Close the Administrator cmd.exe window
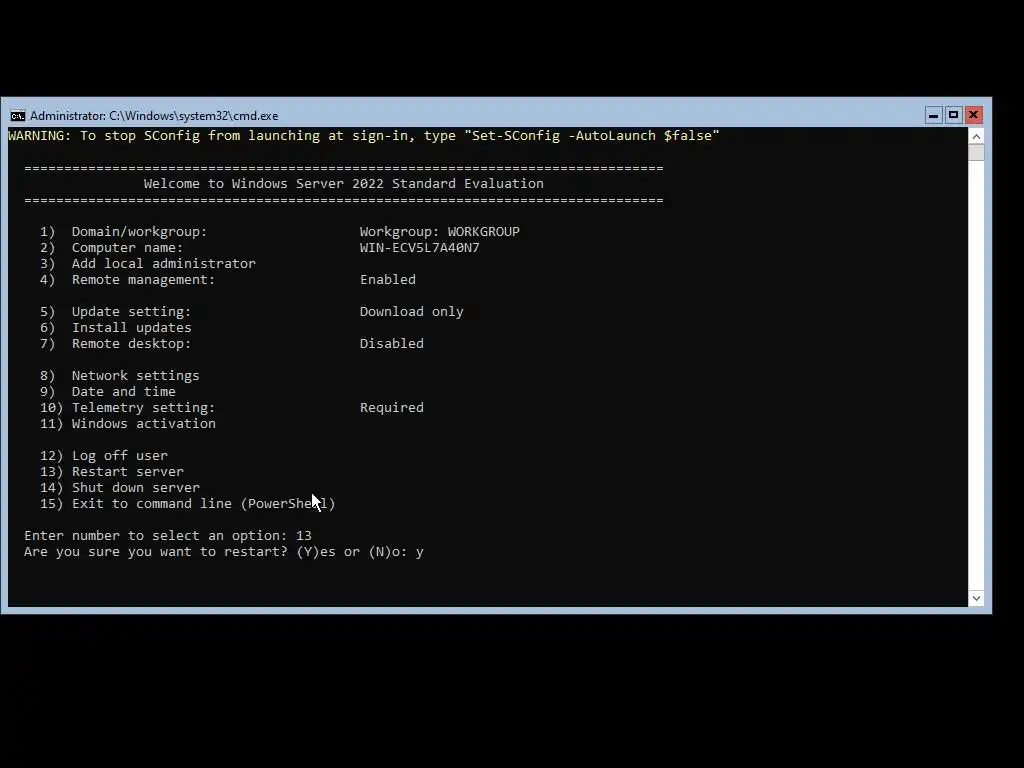1024x768 pixels. [973, 115]
